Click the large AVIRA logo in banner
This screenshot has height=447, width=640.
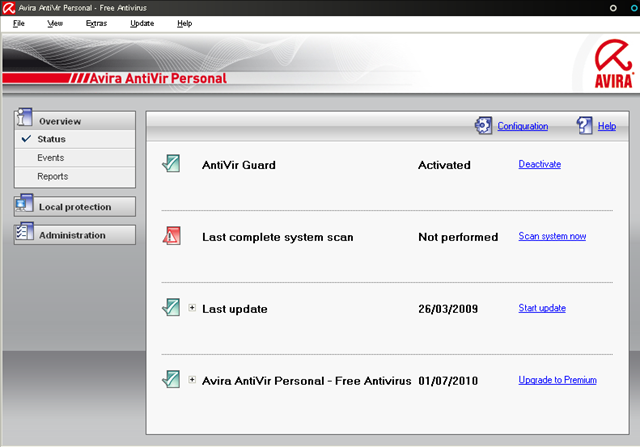click(x=613, y=63)
